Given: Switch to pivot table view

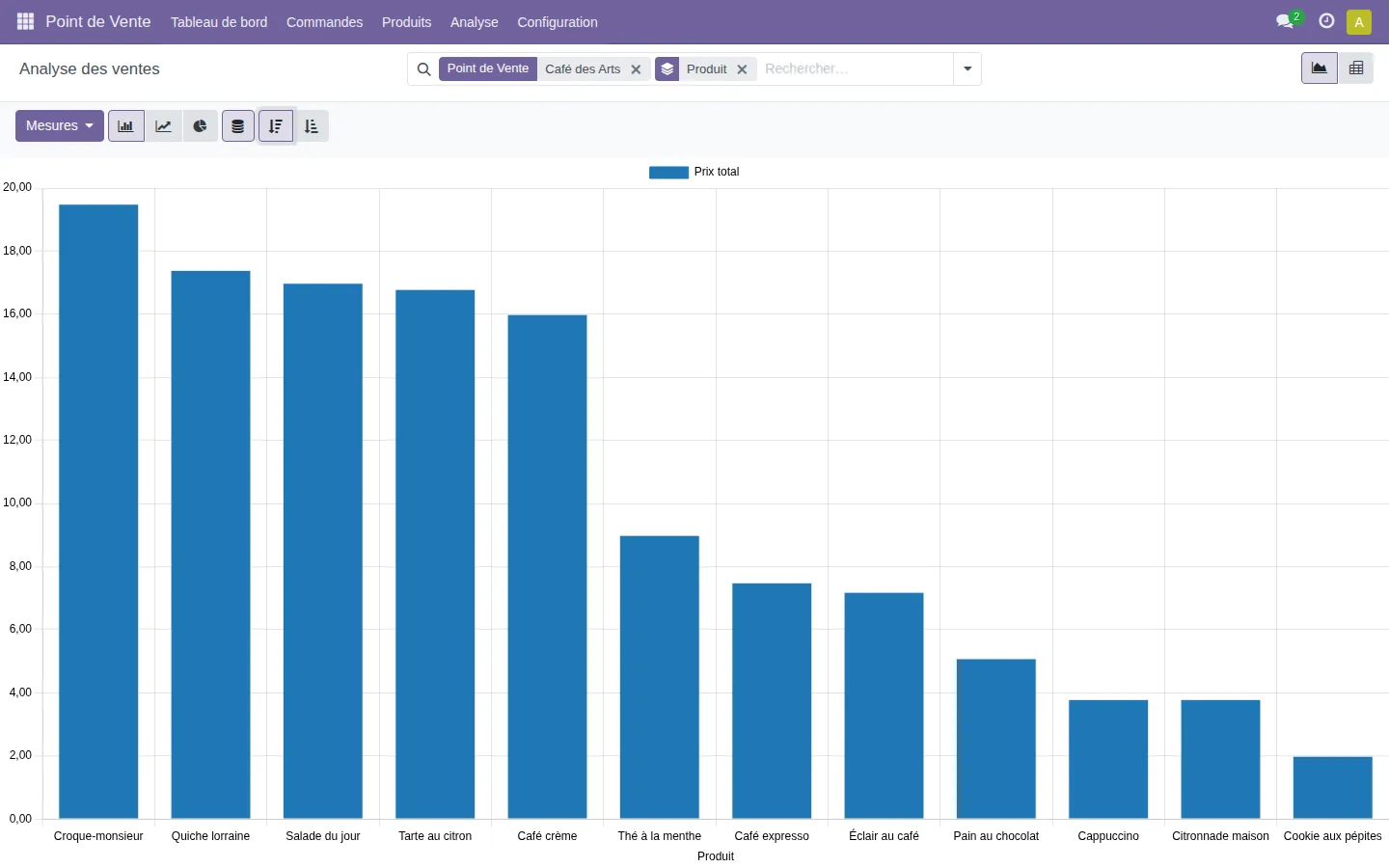Looking at the screenshot, I should pos(1356,68).
